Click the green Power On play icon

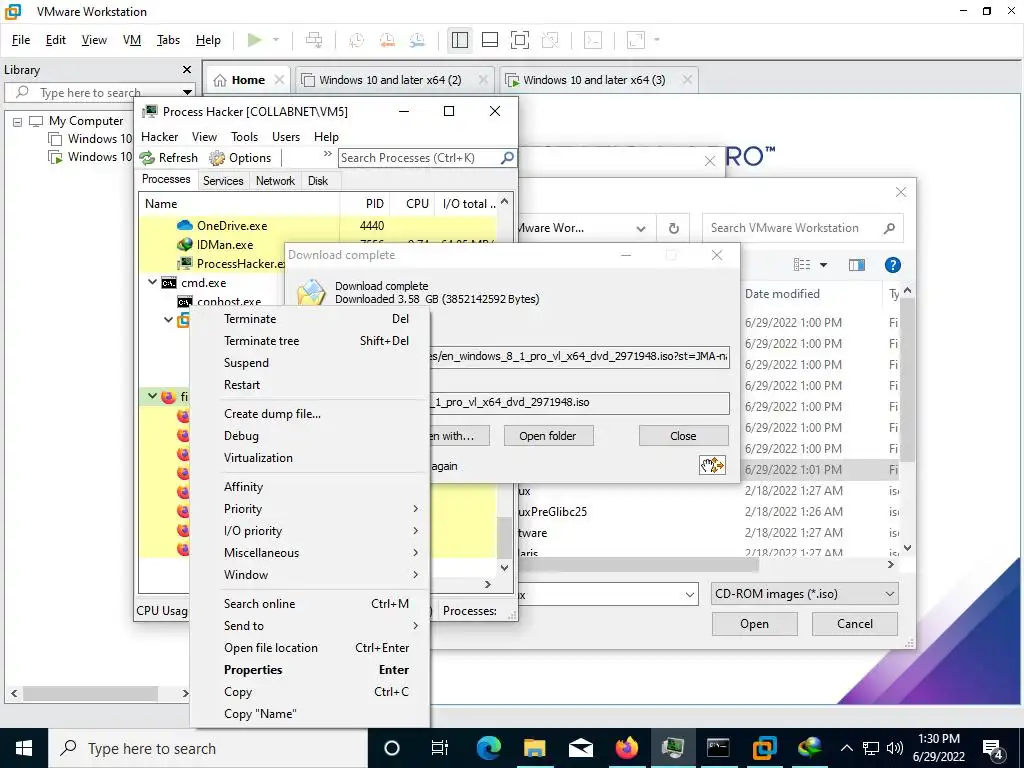(255, 40)
